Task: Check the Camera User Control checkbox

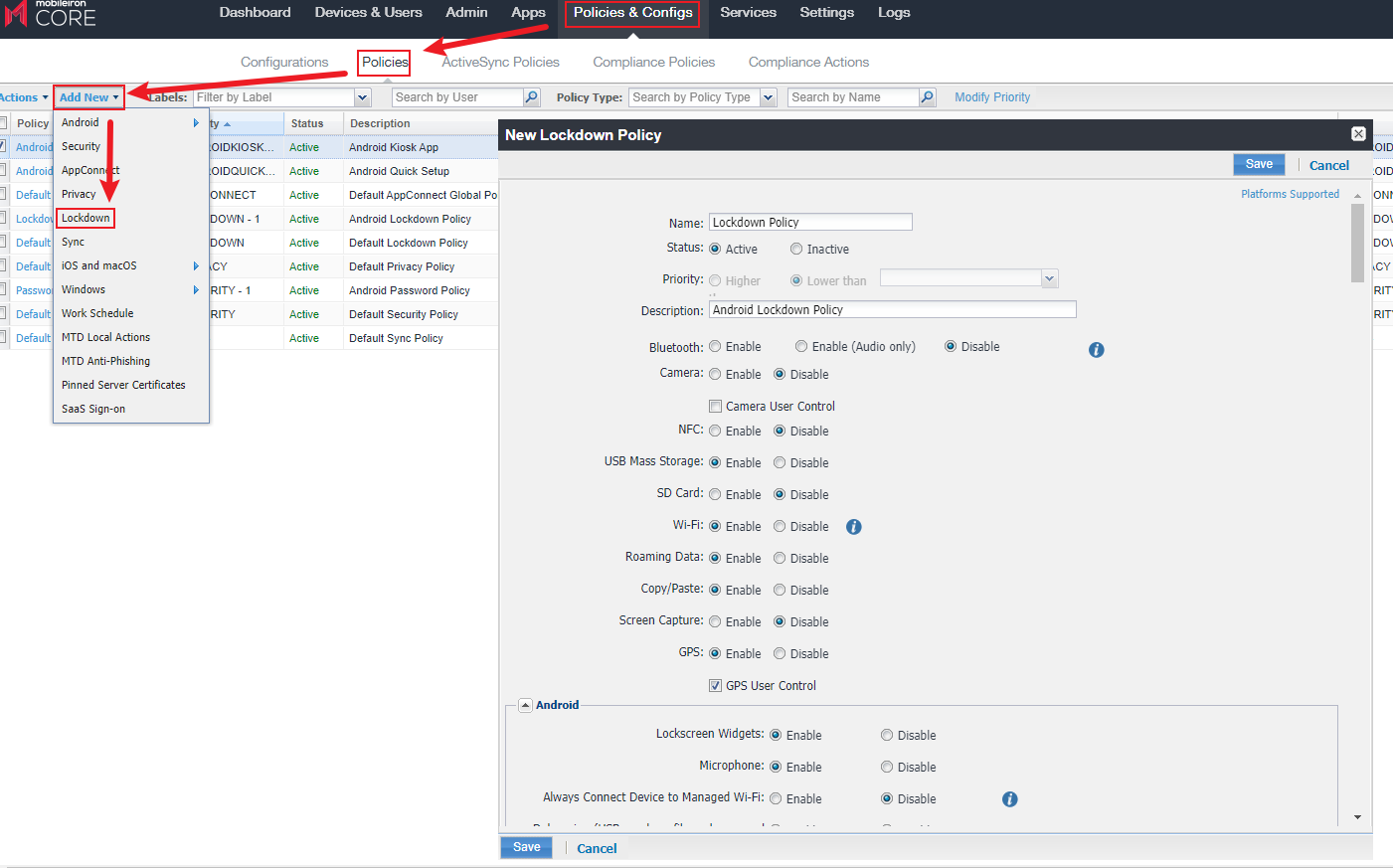Action: click(715, 406)
